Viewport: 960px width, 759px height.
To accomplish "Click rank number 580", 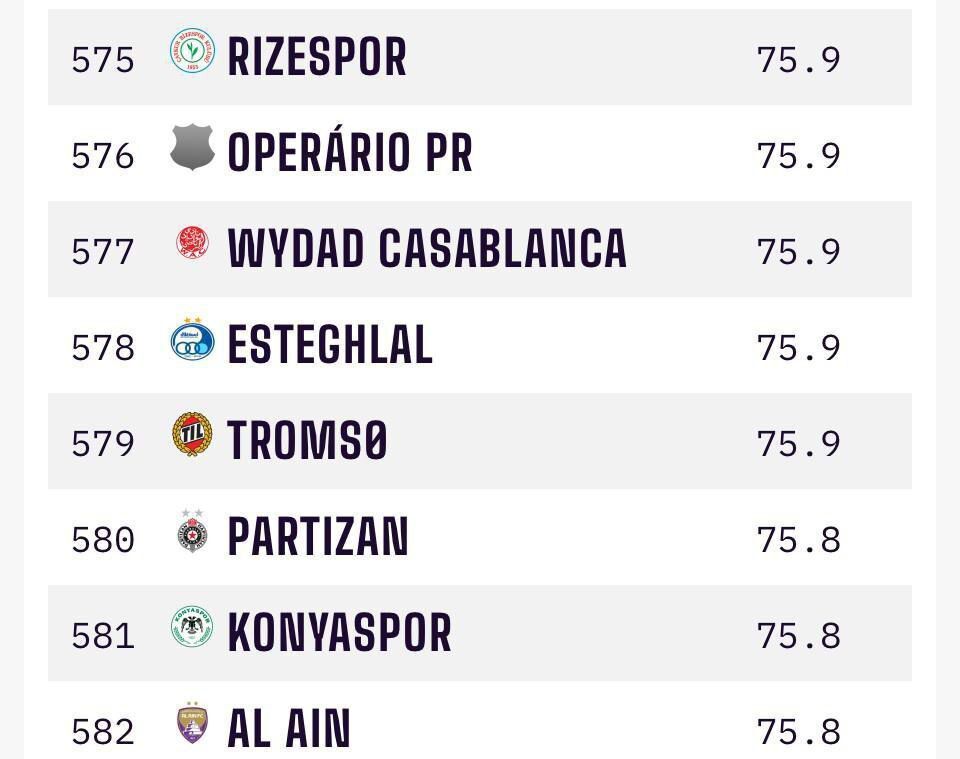I will 103,540.
